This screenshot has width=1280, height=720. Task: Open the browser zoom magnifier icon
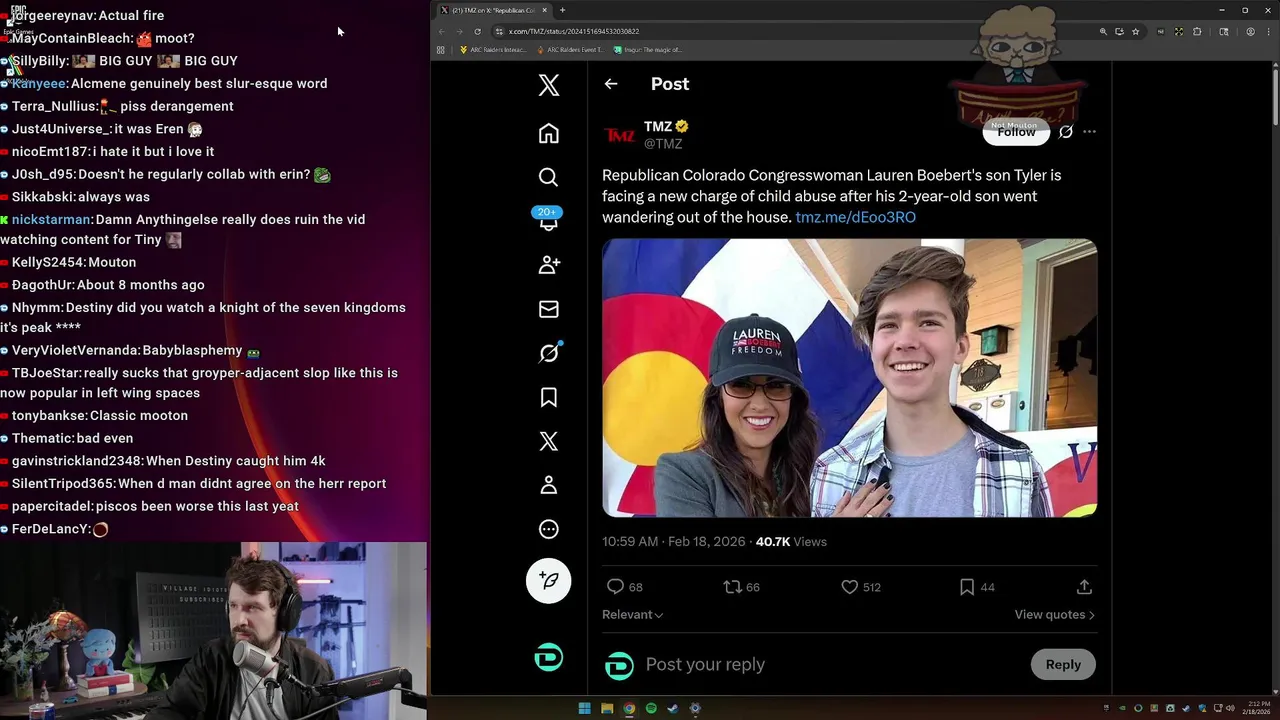[x=1103, y=31]
